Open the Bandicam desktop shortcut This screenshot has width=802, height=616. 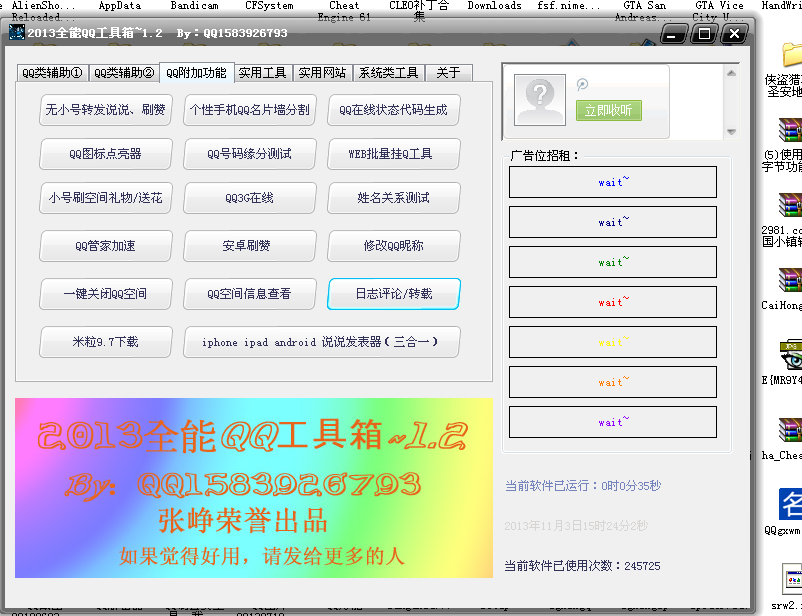point(194,6)
